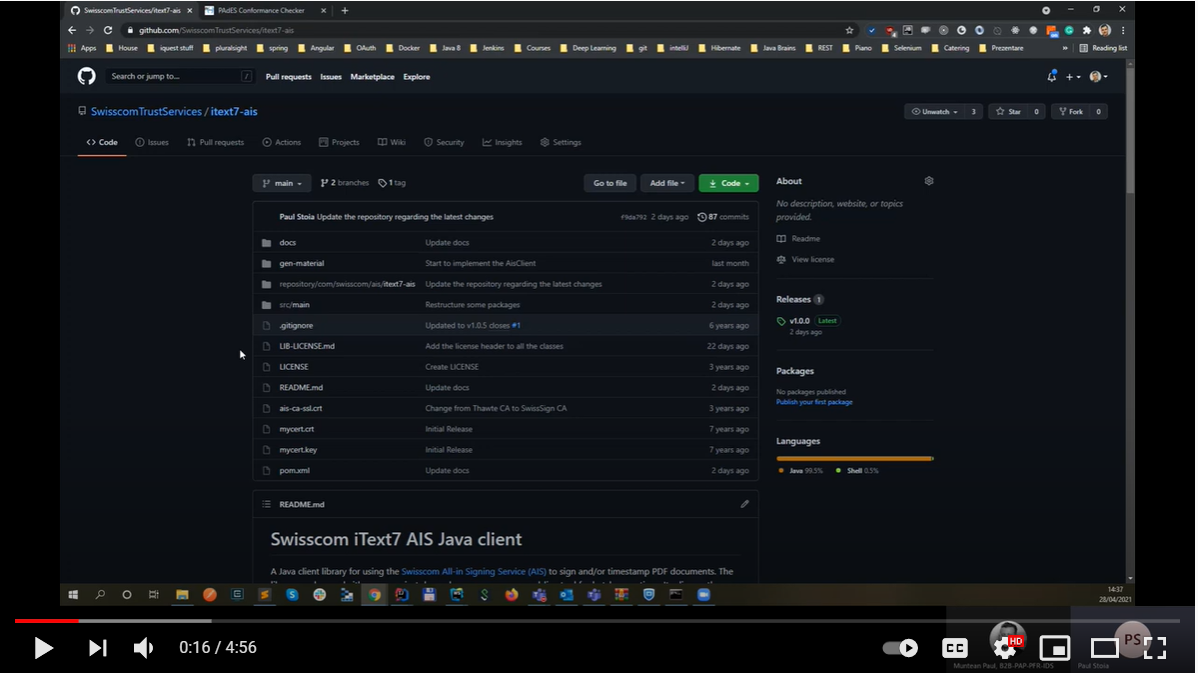Open the SwisscomTrustServices owner link
Viewport: 1198px width, 673px height.
coord(146,112)
